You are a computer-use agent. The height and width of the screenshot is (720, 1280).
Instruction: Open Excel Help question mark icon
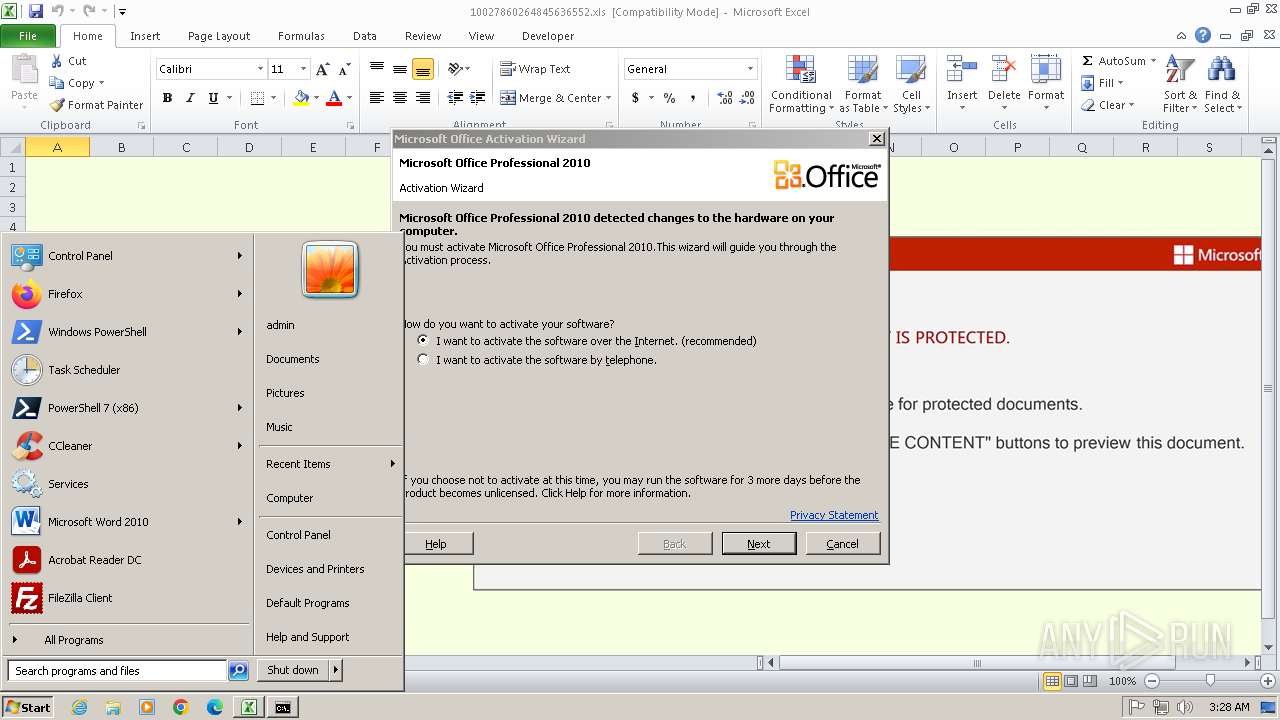tap(1203, 35)
